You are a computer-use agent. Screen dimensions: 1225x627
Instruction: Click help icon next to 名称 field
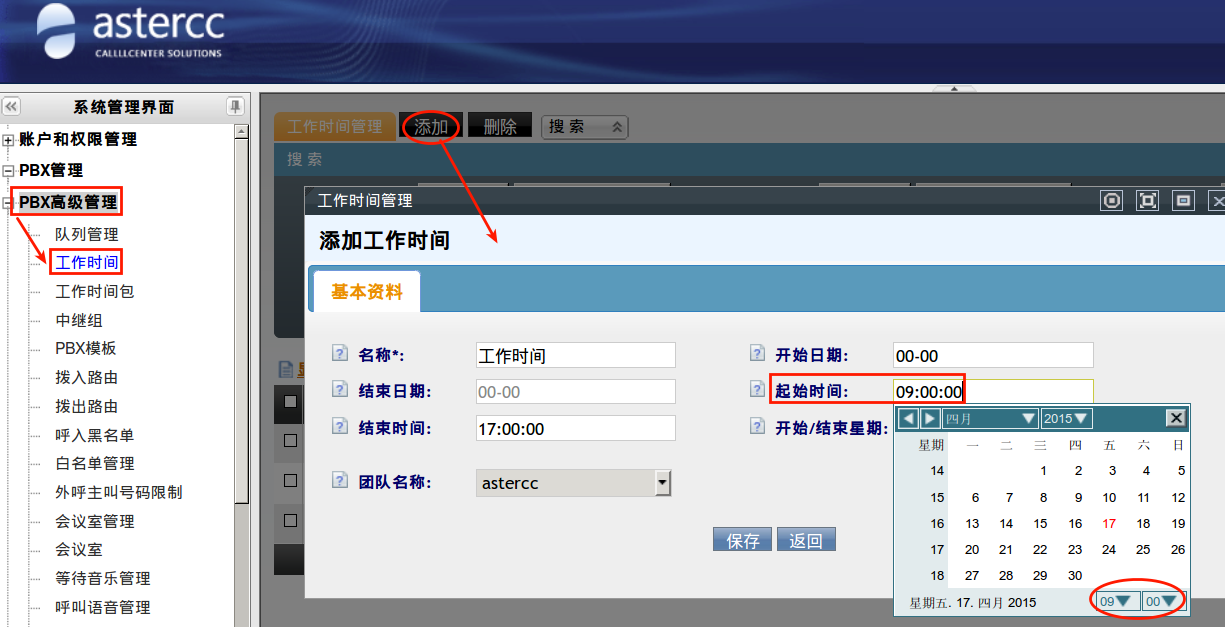[x=340, y=354]
